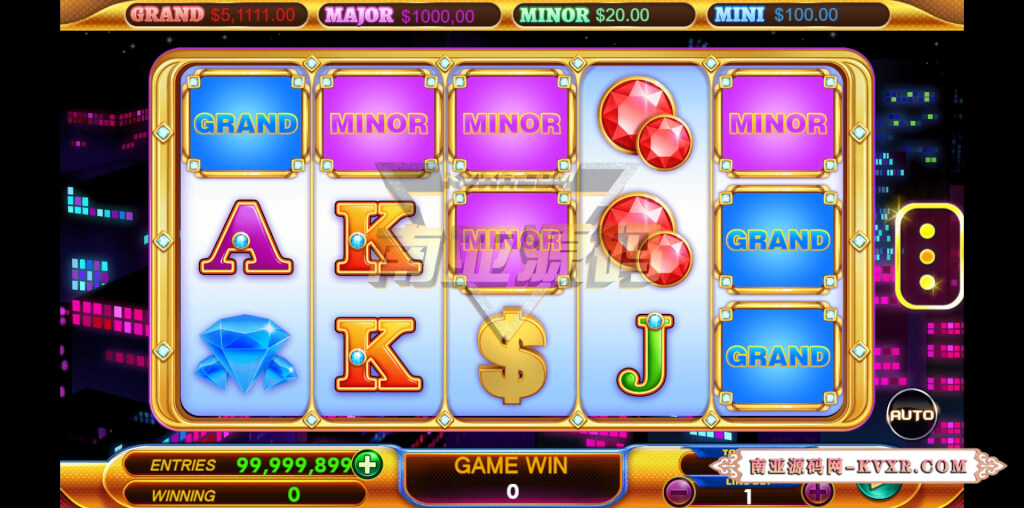Tap the MINOR tile on fifth reel
The height and width of the screenshot is (508, 1024).
pos(778,123)
